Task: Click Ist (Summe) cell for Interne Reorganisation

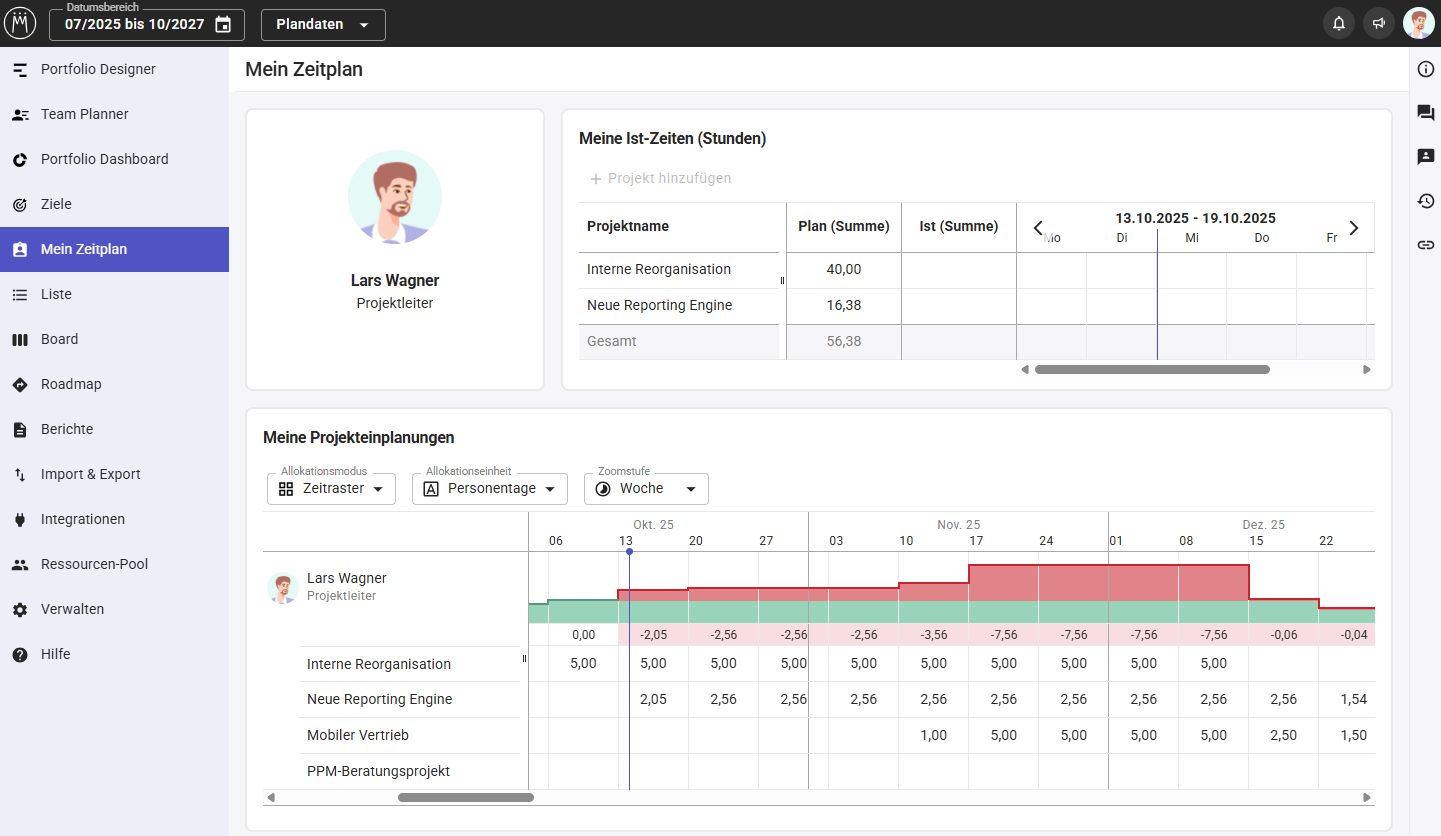Action: (x=958, y=270)
